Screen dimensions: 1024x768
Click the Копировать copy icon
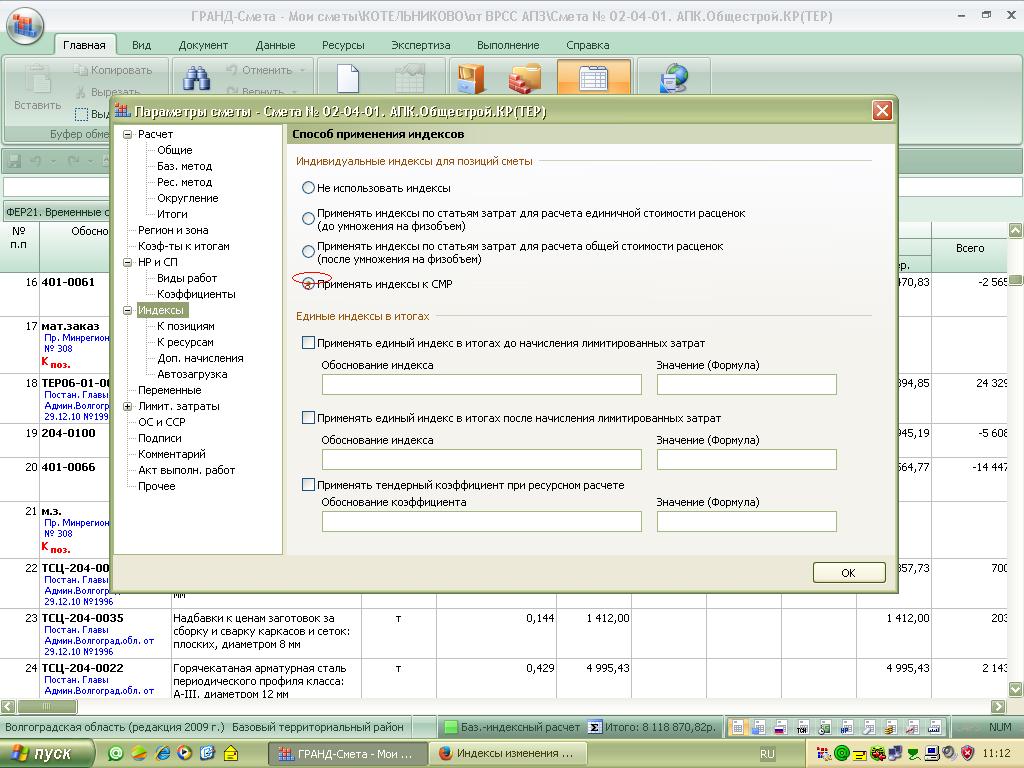[x=81, y=70]
